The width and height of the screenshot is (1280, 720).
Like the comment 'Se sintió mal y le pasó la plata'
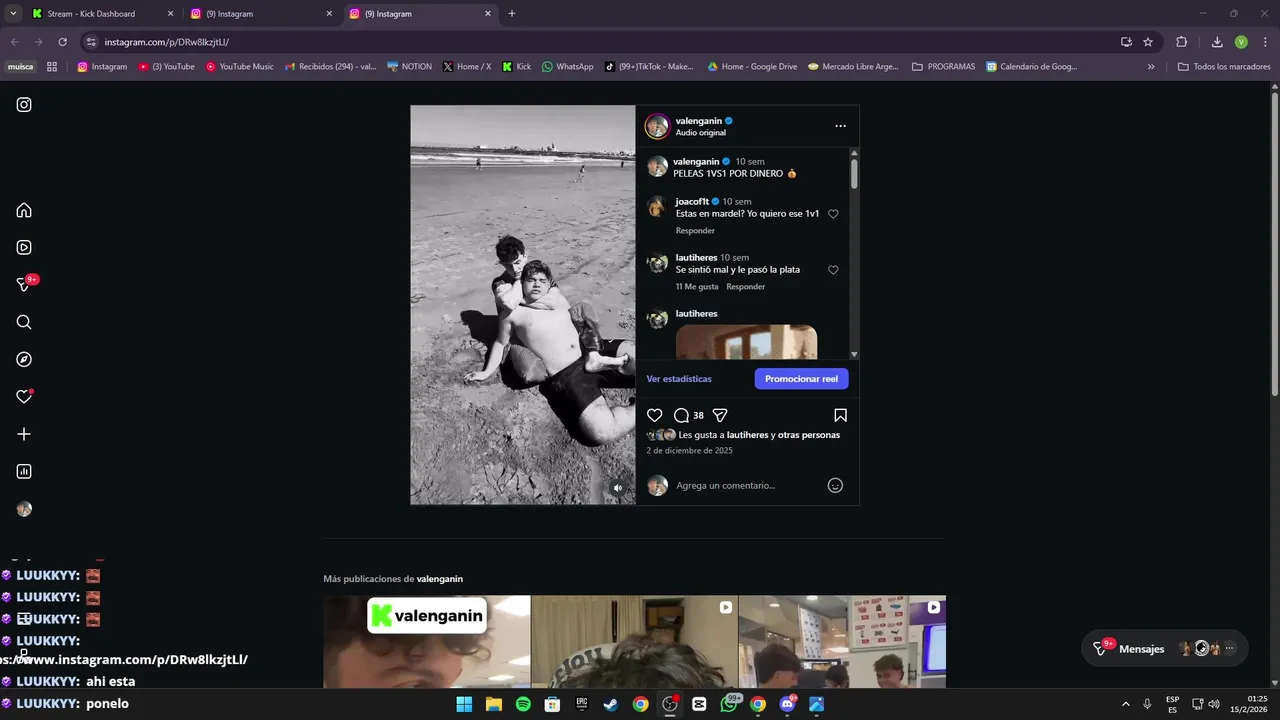pyautogui.click(x=833, y=270)
